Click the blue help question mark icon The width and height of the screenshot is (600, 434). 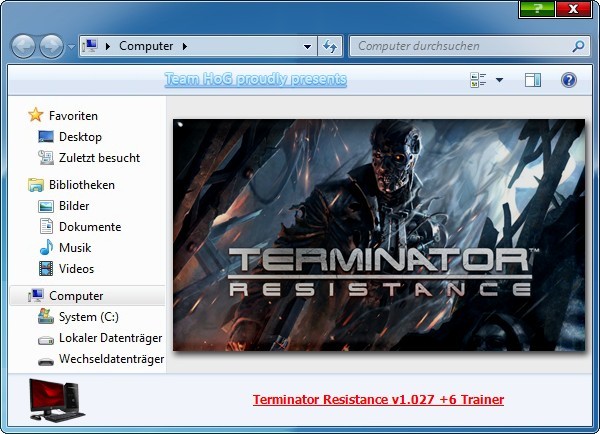tap(569, 80)
